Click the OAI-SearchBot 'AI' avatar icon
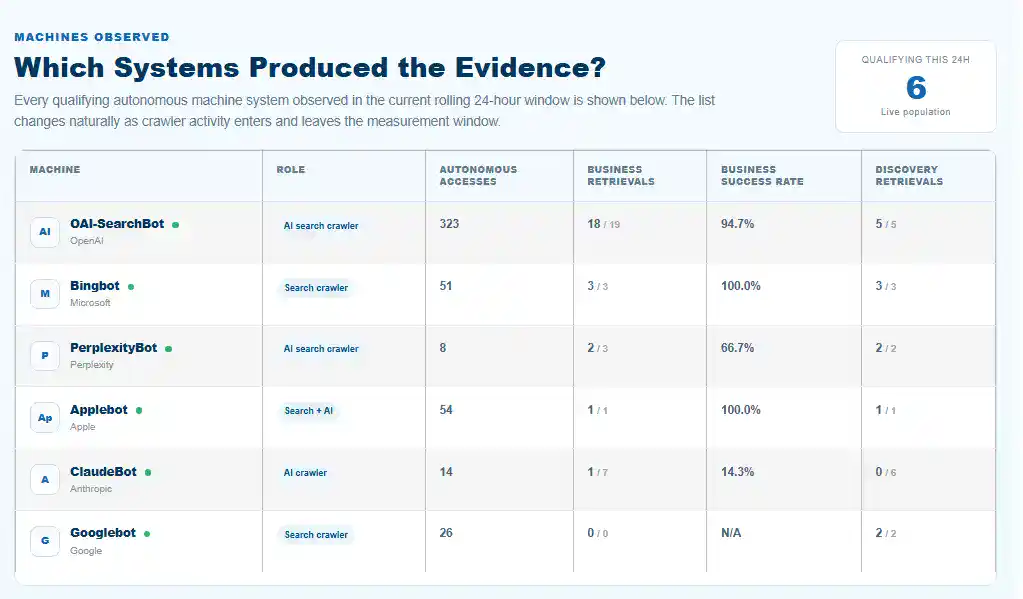Screen dimensions: 1023x599 [45, 232]
